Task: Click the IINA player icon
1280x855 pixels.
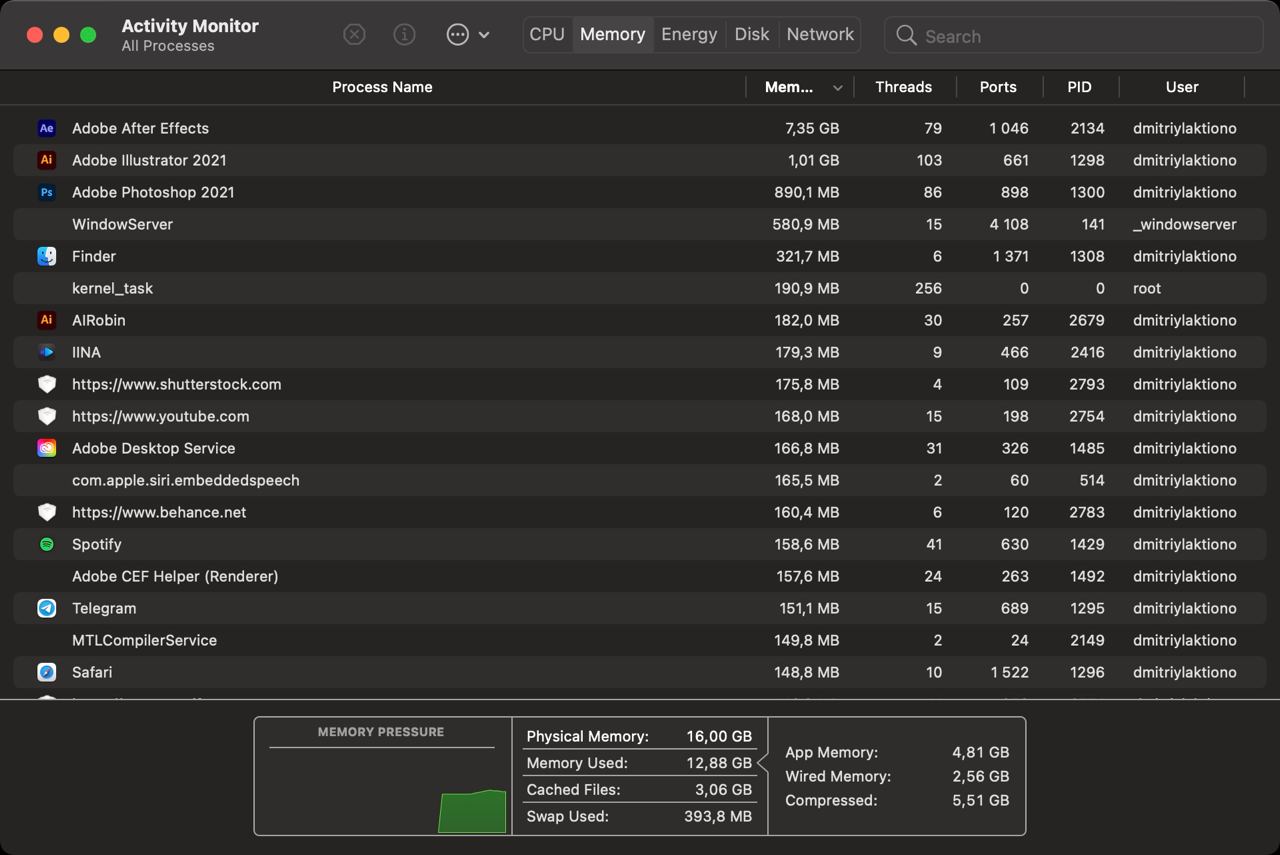Action: coord(46,352)
